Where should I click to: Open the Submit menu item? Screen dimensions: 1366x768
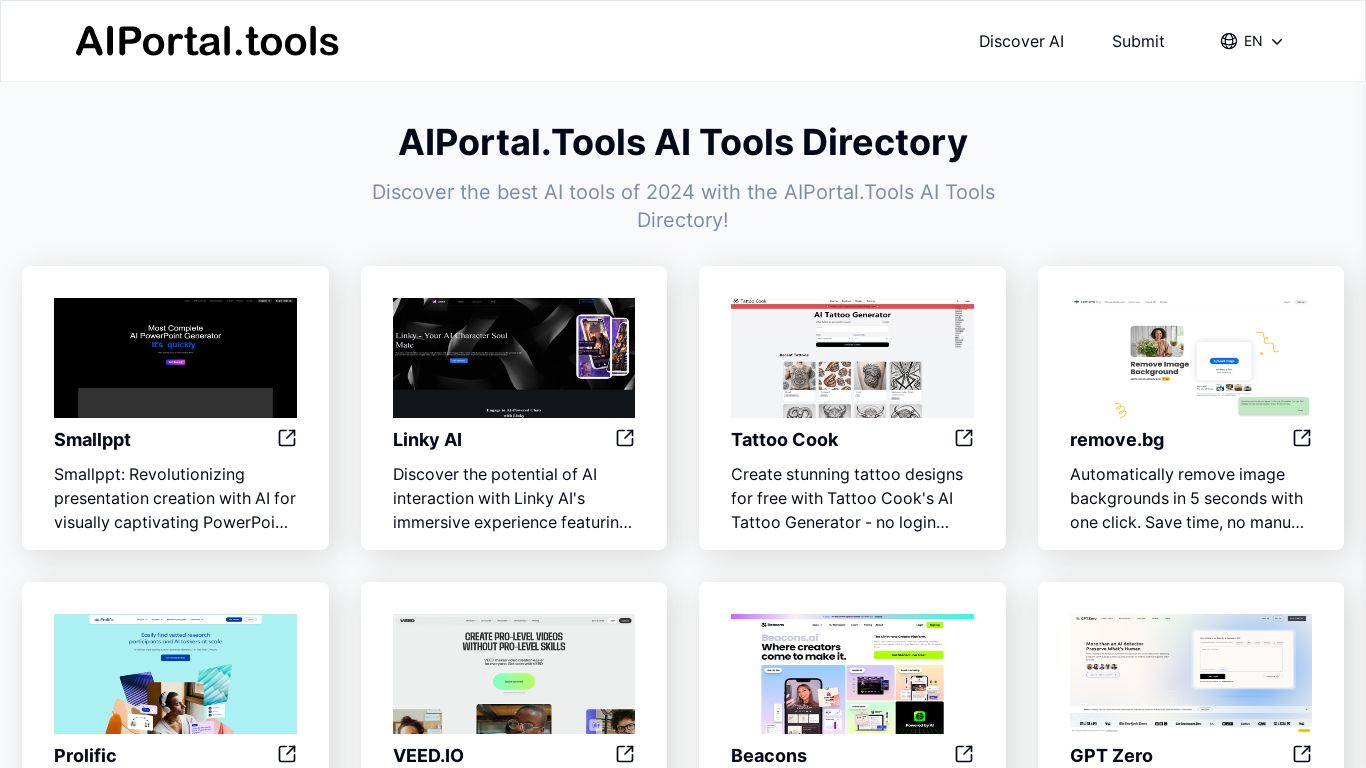1138,41
